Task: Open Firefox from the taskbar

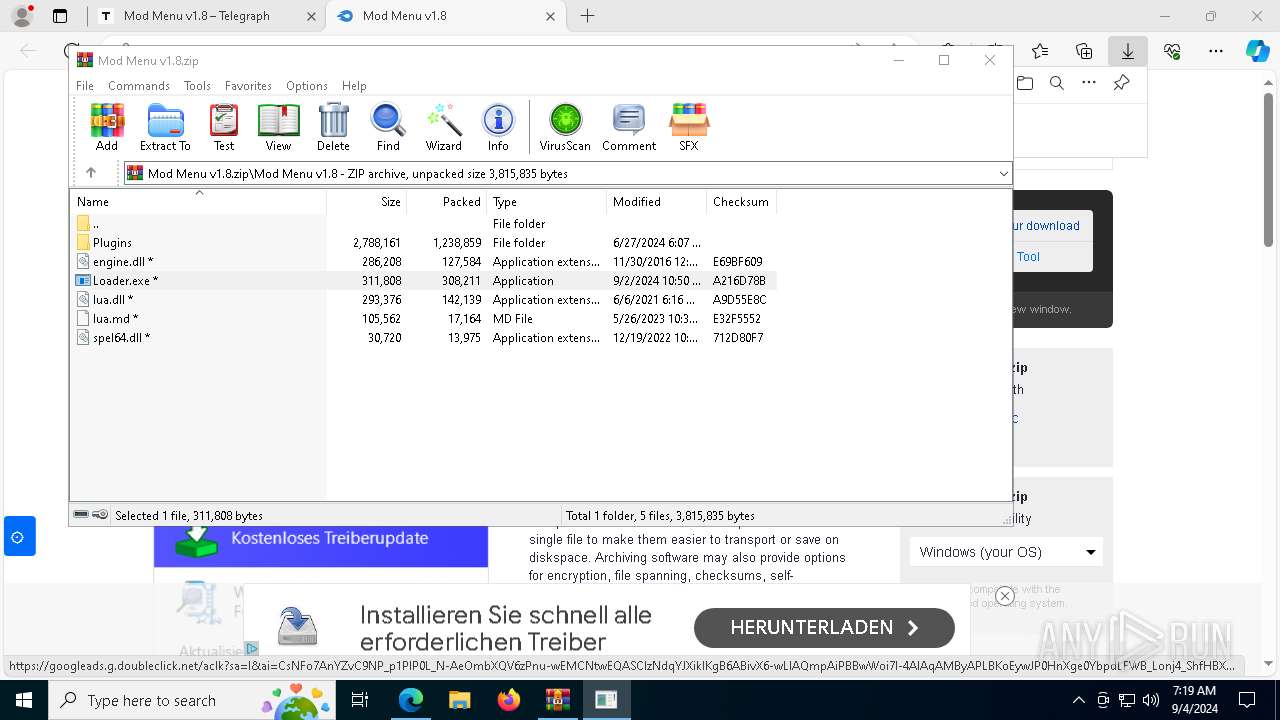Action: point(508,700)
